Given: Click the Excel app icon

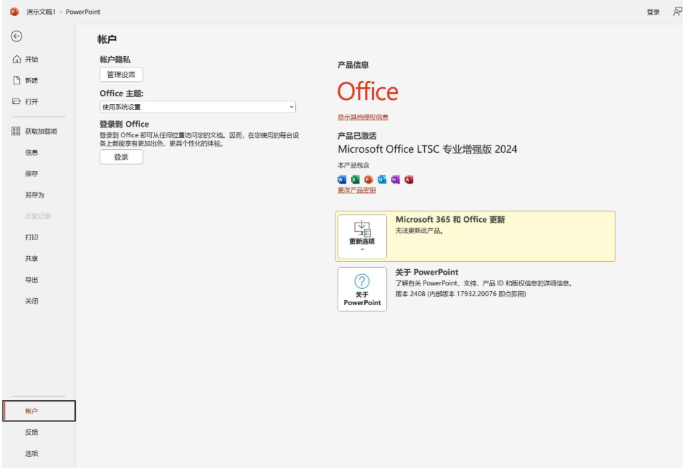Looking at the screenshot, I should pyautogui.click(x=355, y=180).
